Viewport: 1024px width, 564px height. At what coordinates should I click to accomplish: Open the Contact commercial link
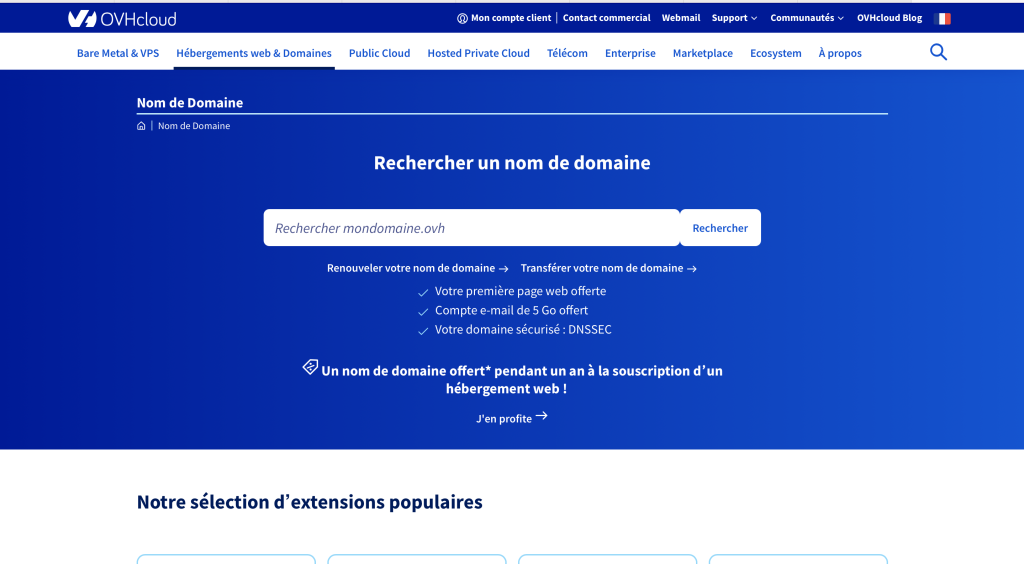pyautogui.click(x=607, y=18)
